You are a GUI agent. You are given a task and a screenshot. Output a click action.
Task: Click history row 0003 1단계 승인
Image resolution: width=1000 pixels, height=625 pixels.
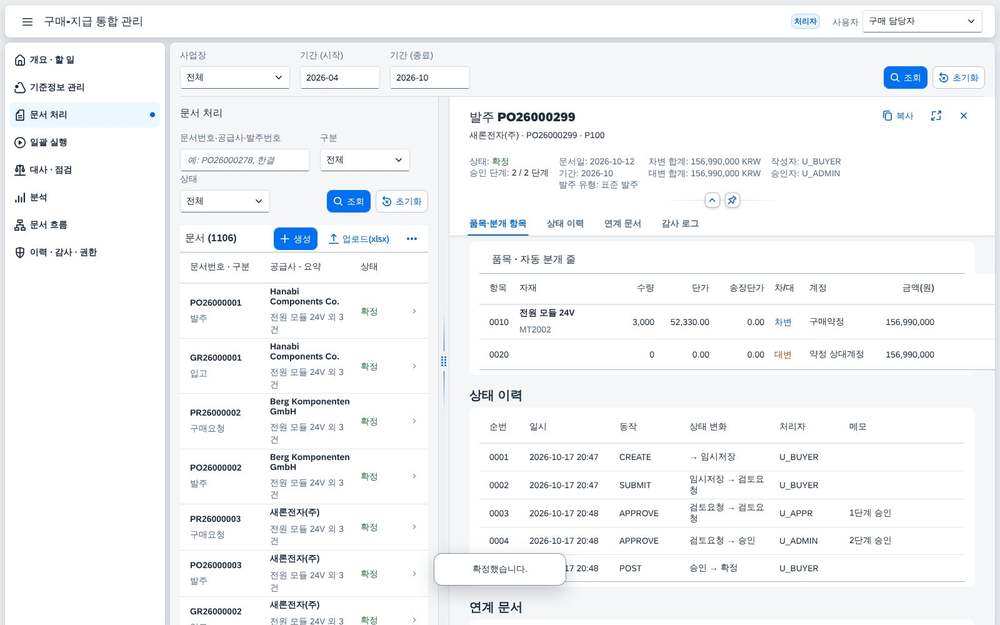tap(722, 513)
